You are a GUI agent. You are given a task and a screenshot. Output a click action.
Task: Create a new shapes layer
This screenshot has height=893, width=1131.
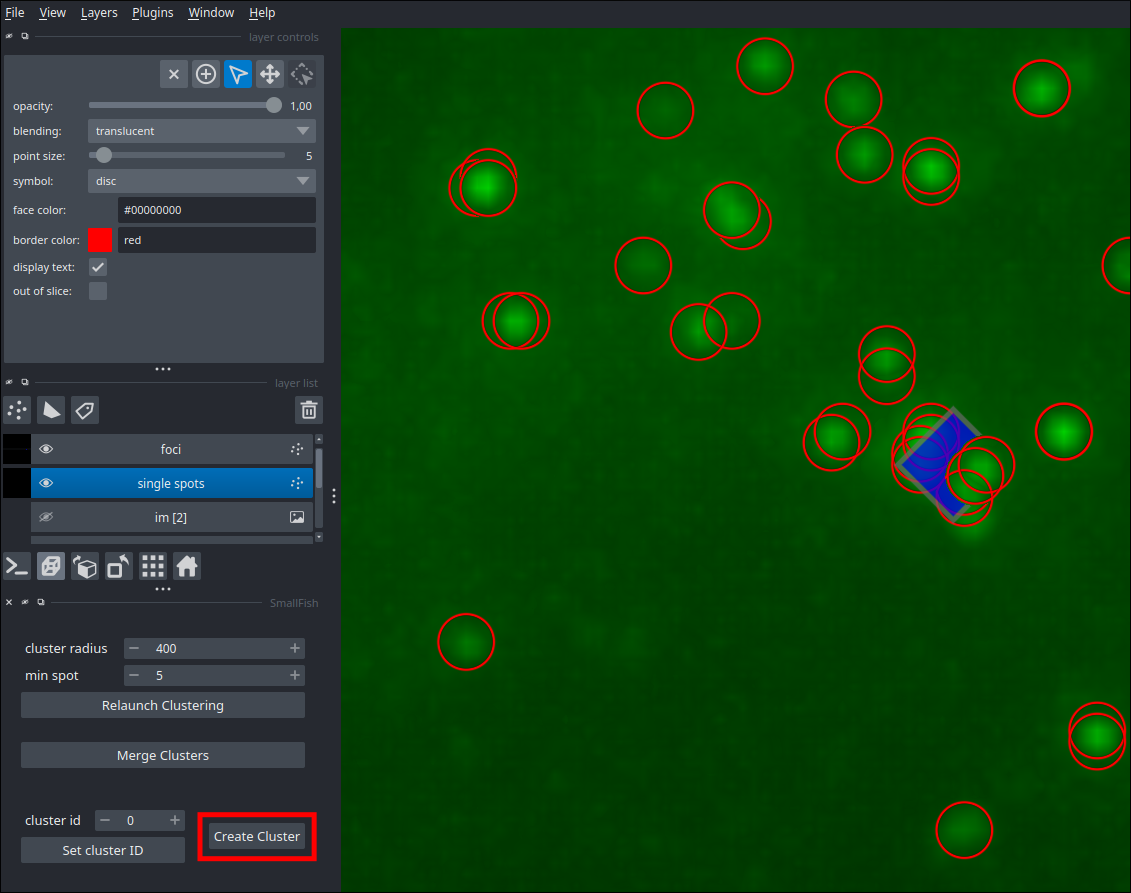click(51, 410)
